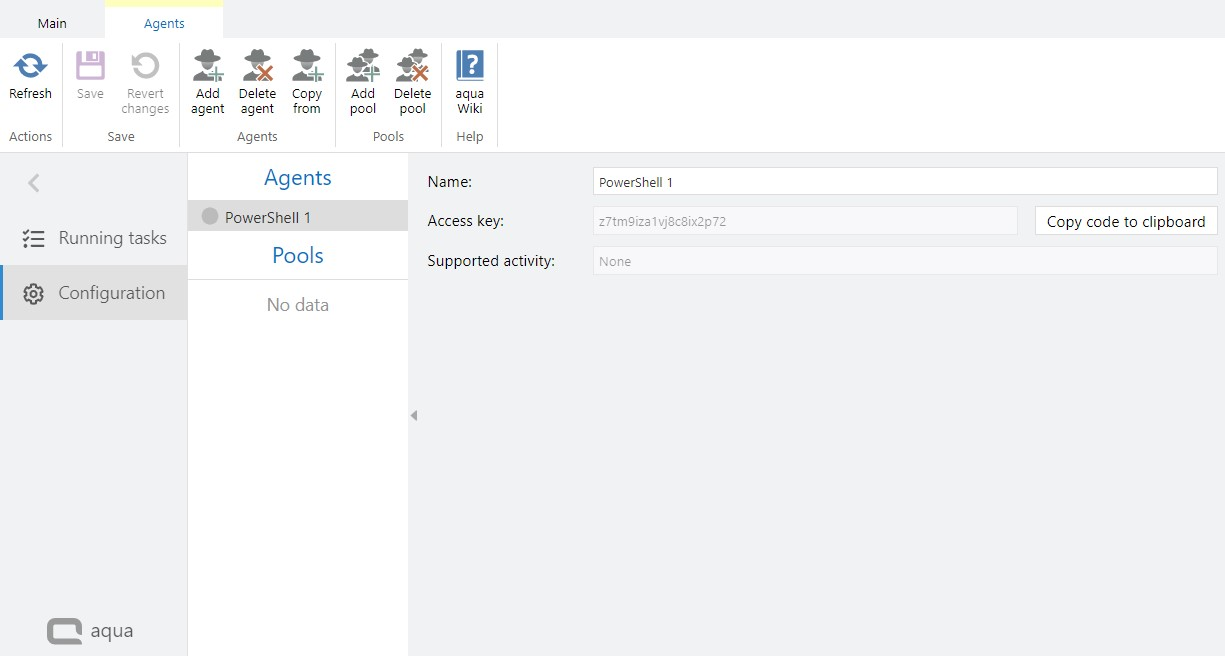This screenshot has width=1225, height=656.
Task: Click the Supported activity field
Action: [904, 261]
